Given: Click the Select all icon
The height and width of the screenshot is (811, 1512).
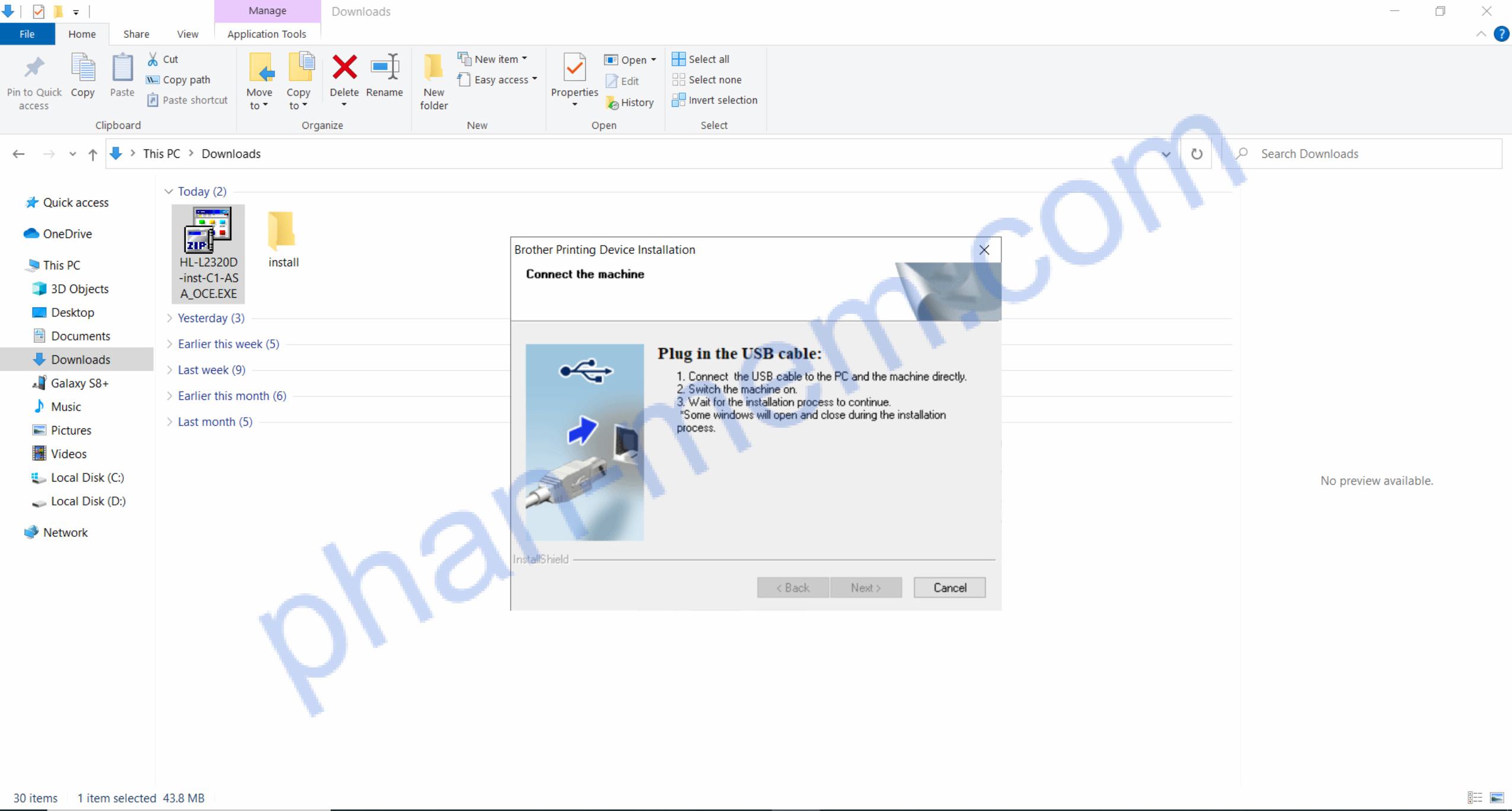Looking at the screenshot, I should point(678,59).
